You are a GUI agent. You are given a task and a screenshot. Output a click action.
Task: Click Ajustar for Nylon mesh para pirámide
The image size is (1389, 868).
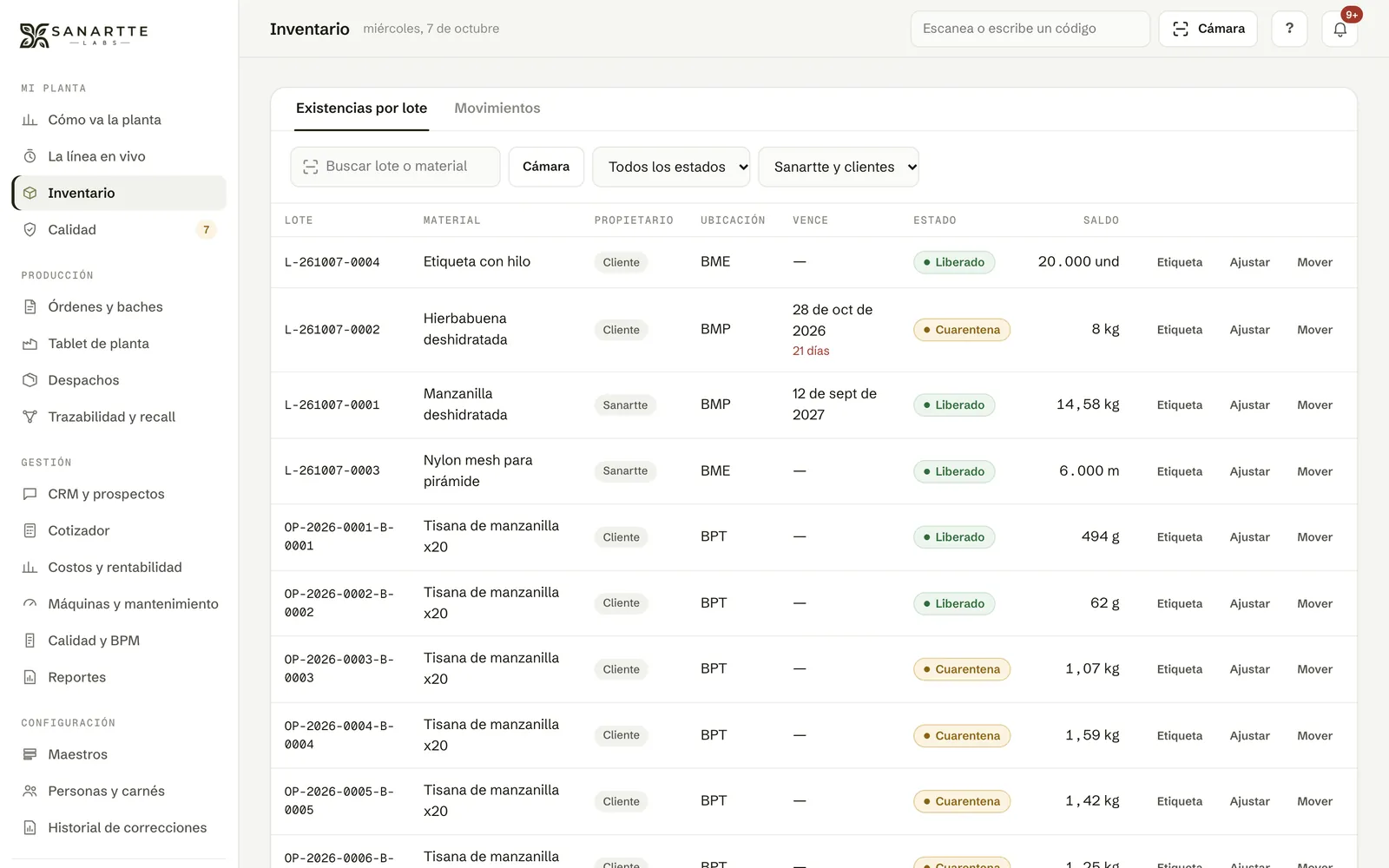pos(1249,471)
